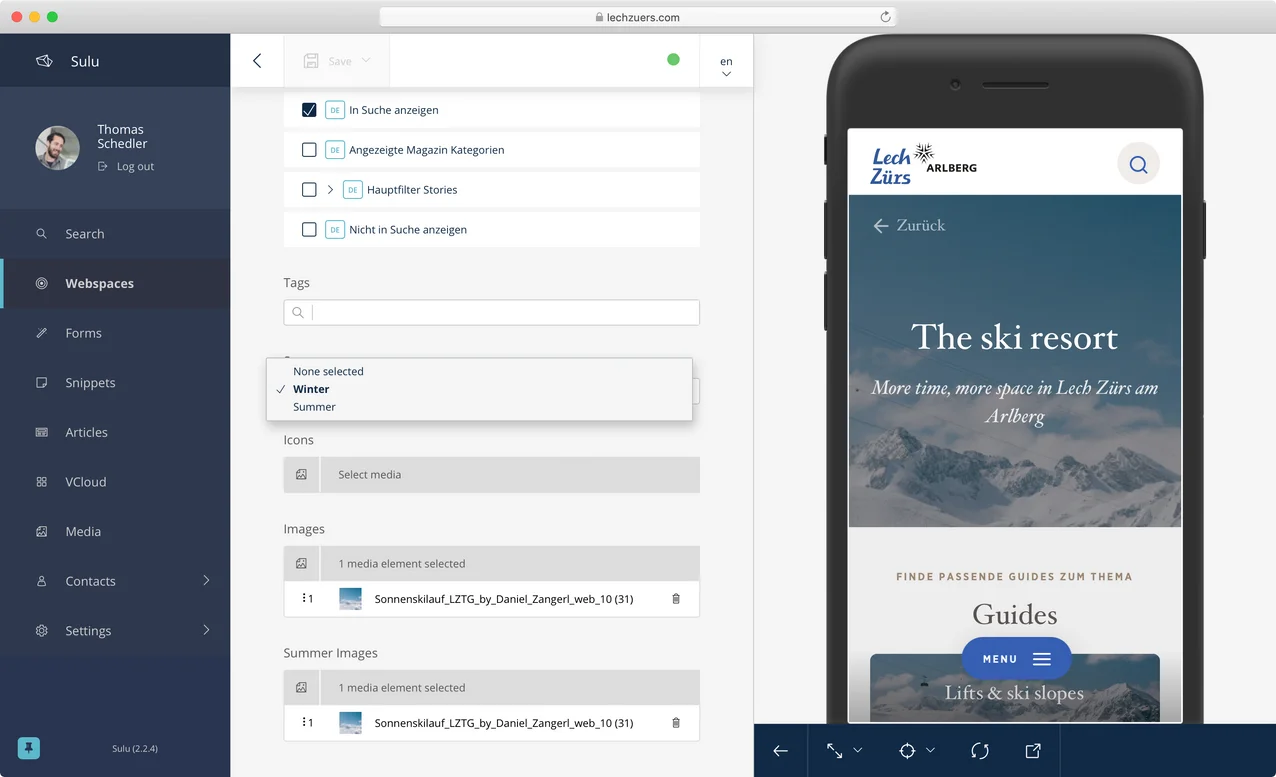Click the back arrow in the editor toolbar

tap(257, 61)
